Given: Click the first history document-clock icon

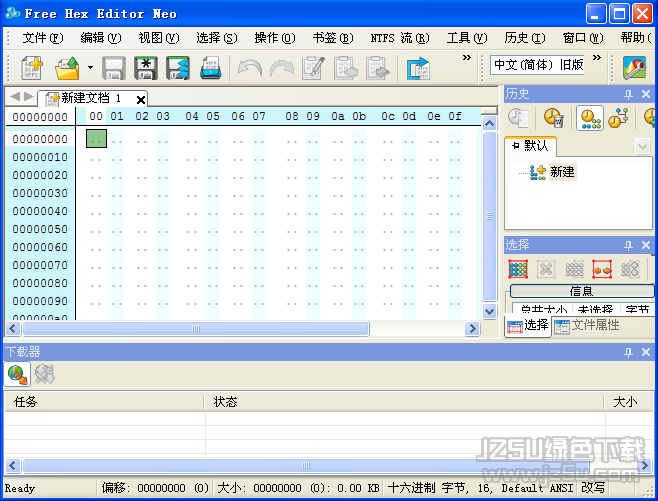Looking at the screenshot, I should 518,118.
